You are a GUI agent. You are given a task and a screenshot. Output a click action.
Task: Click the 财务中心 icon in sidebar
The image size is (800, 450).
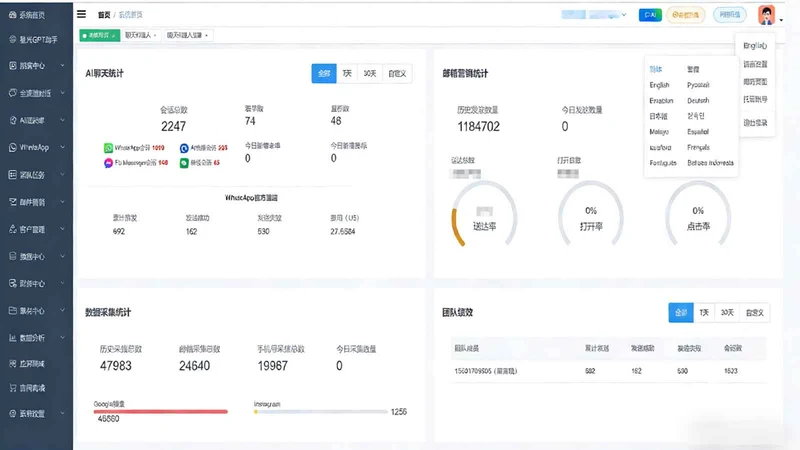[x=13, y=283]
